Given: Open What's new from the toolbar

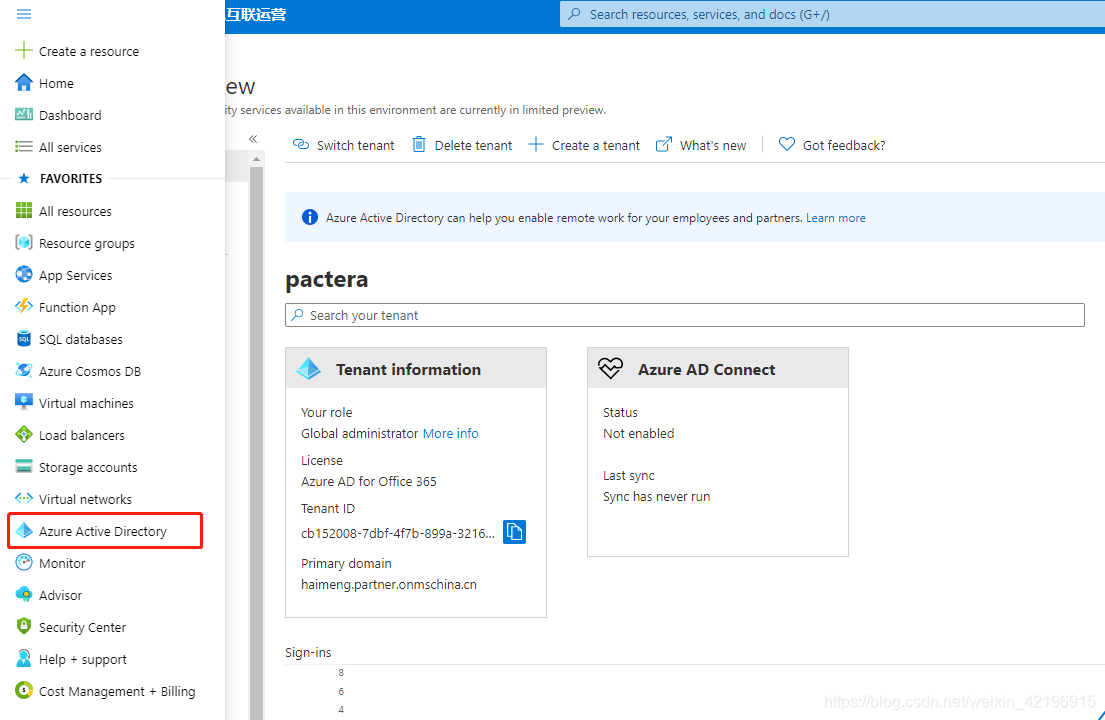Looking at the screenshot, I should click(700, 145).
